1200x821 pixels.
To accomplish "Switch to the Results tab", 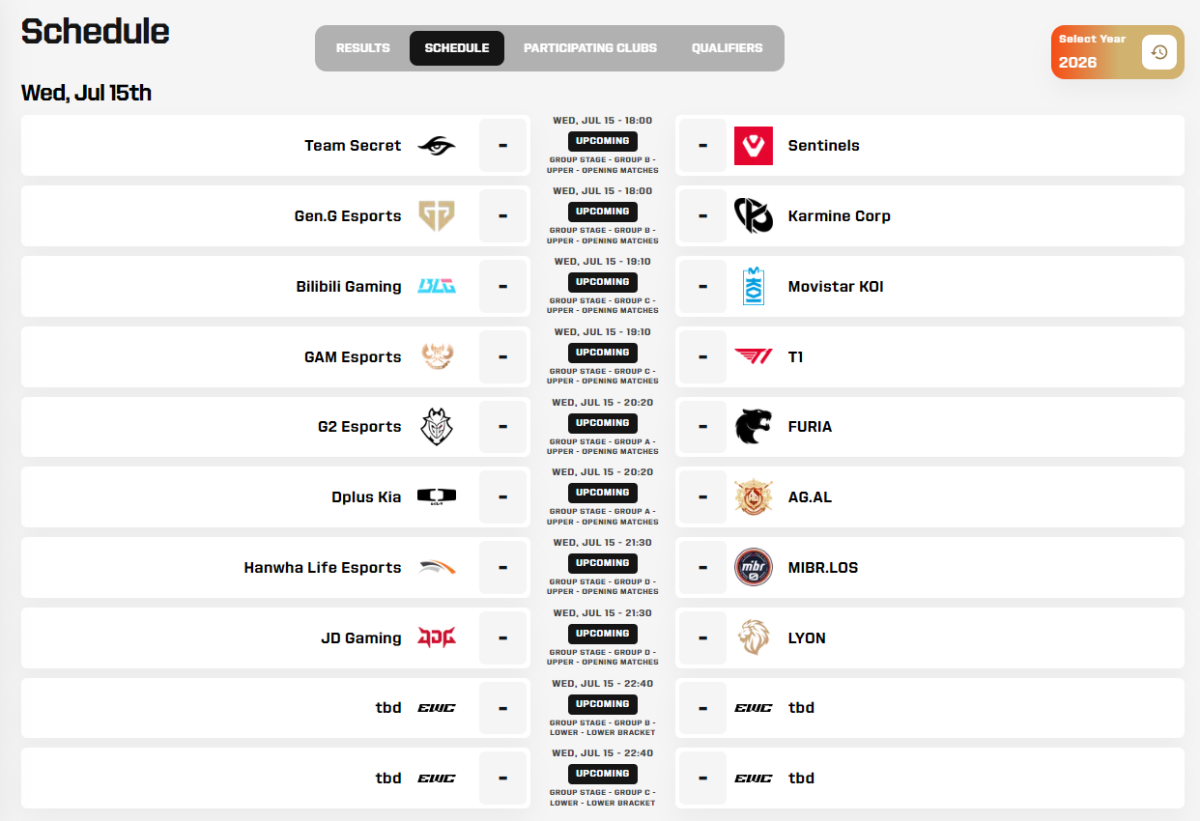I will click(x=363, y=48).
